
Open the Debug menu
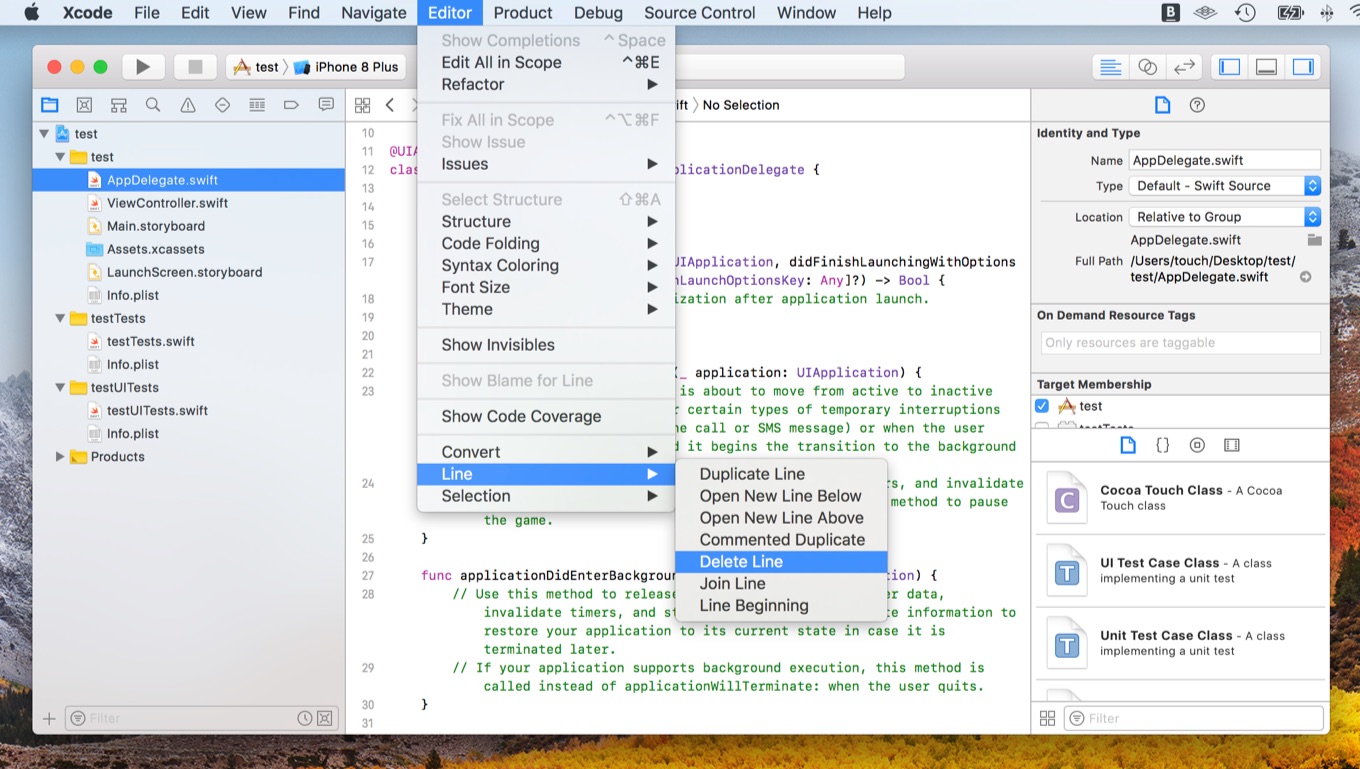[598, 13]
